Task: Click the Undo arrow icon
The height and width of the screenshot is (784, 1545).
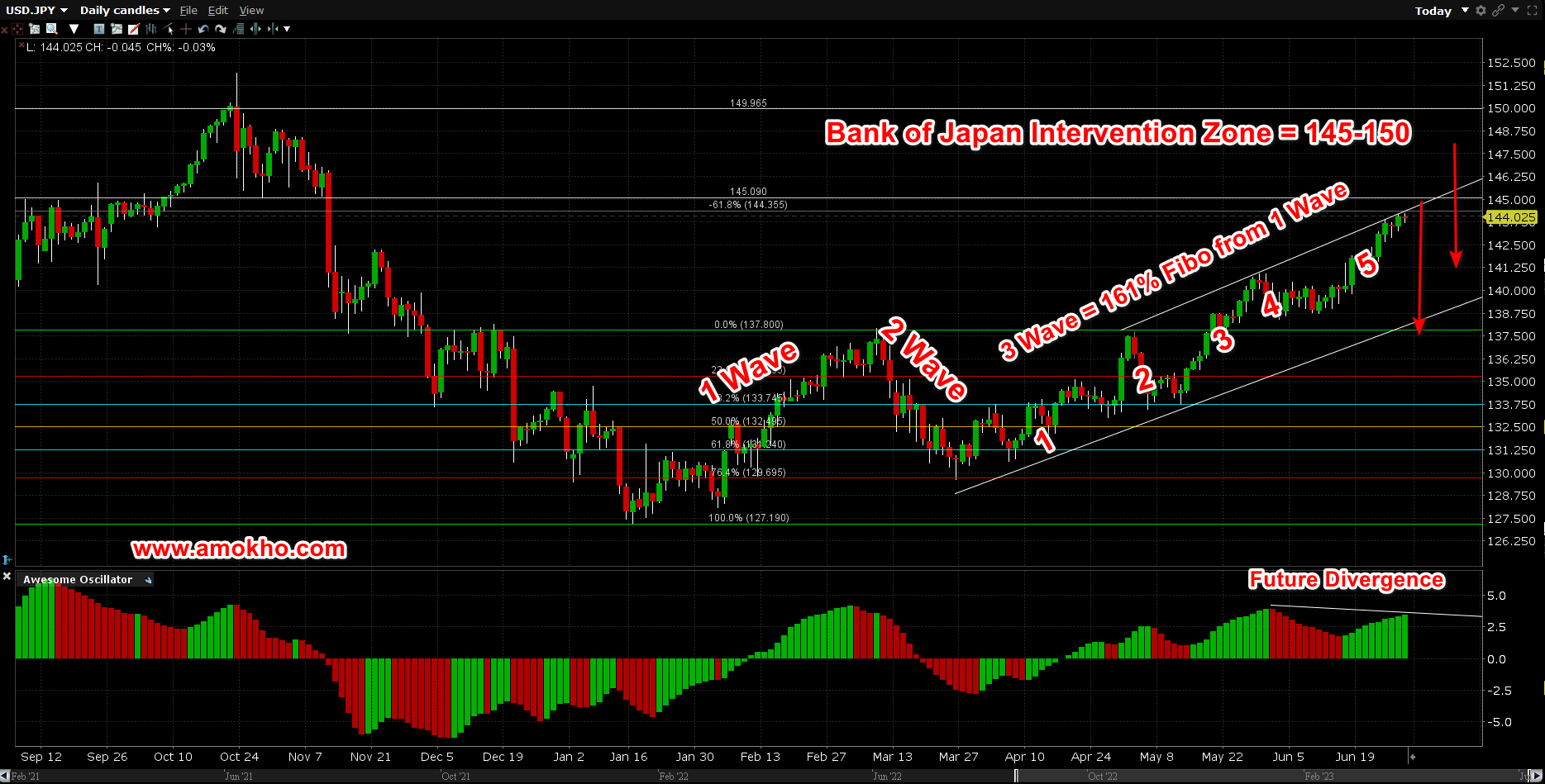Action: (x=204, y=29)
